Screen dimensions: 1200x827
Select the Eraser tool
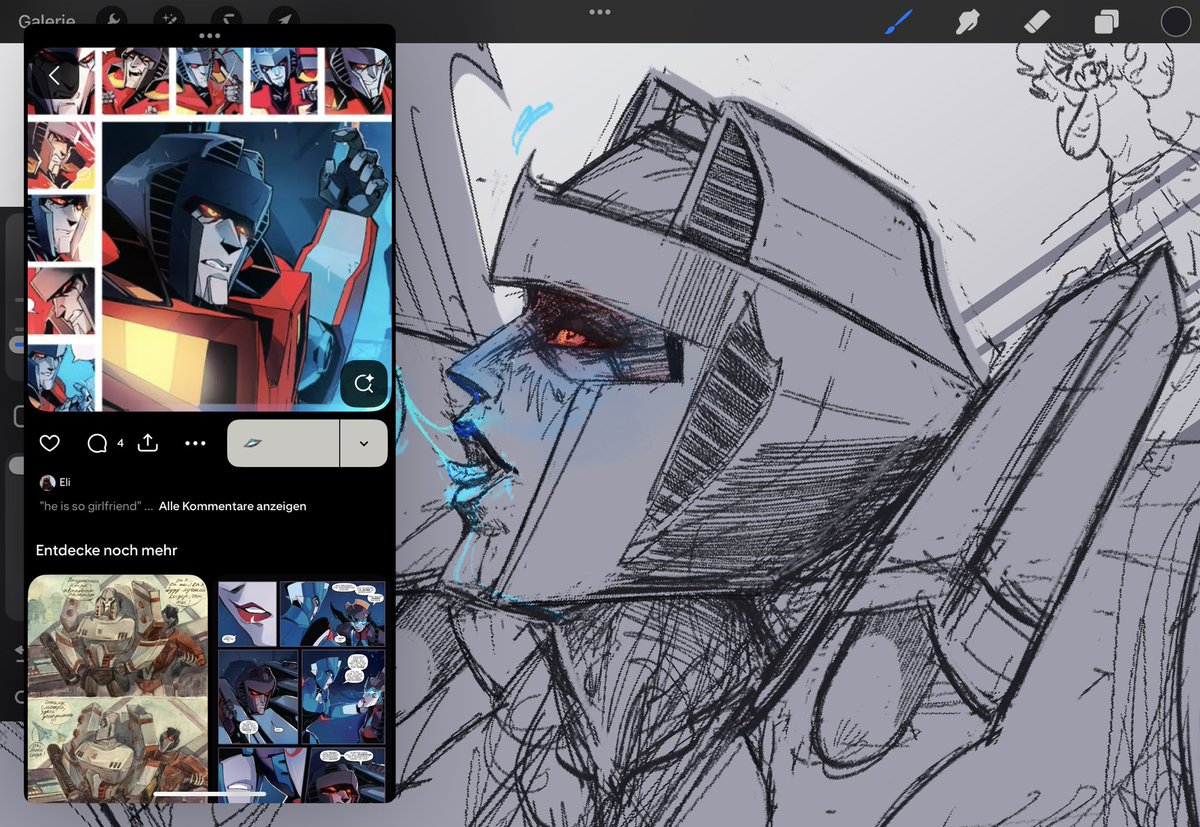click(x=1037, y=19)
